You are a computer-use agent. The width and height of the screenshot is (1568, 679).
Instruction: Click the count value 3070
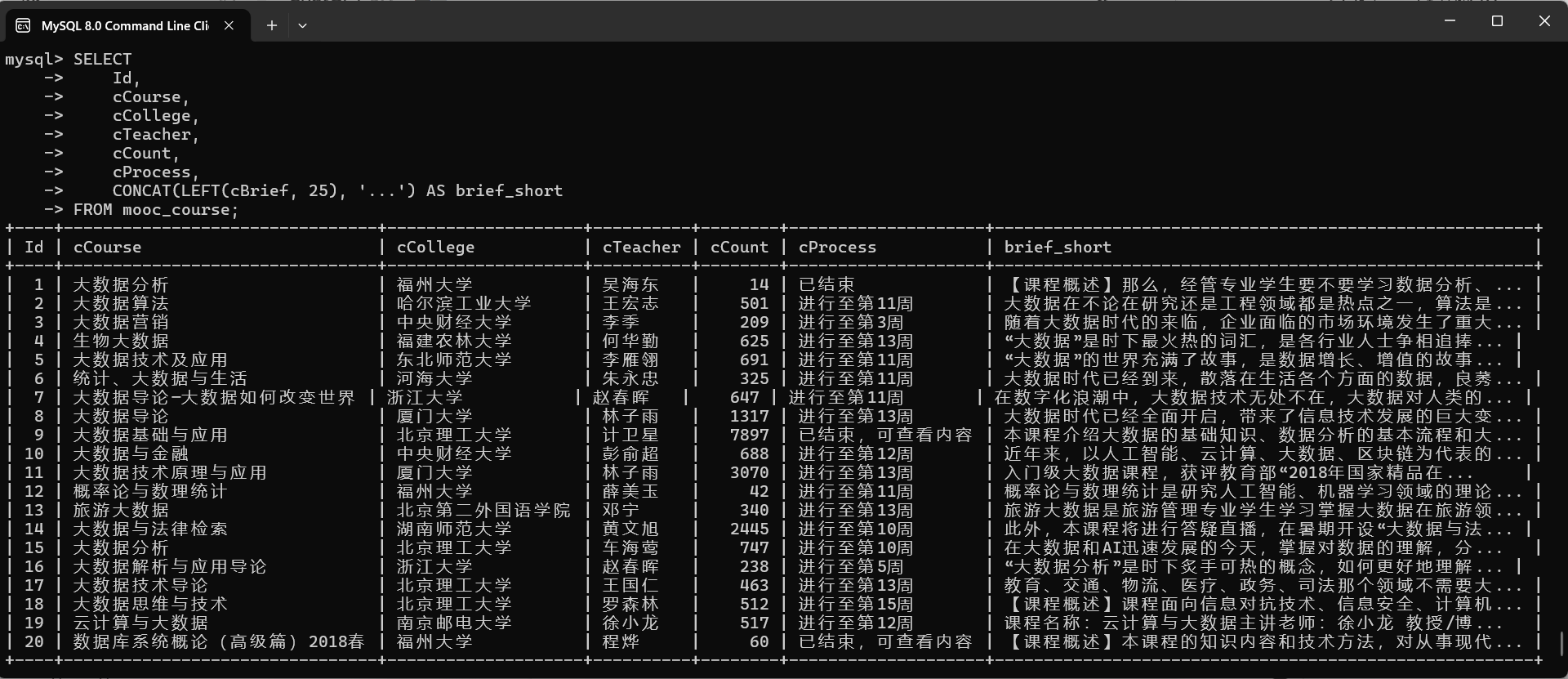click(750, 472)
